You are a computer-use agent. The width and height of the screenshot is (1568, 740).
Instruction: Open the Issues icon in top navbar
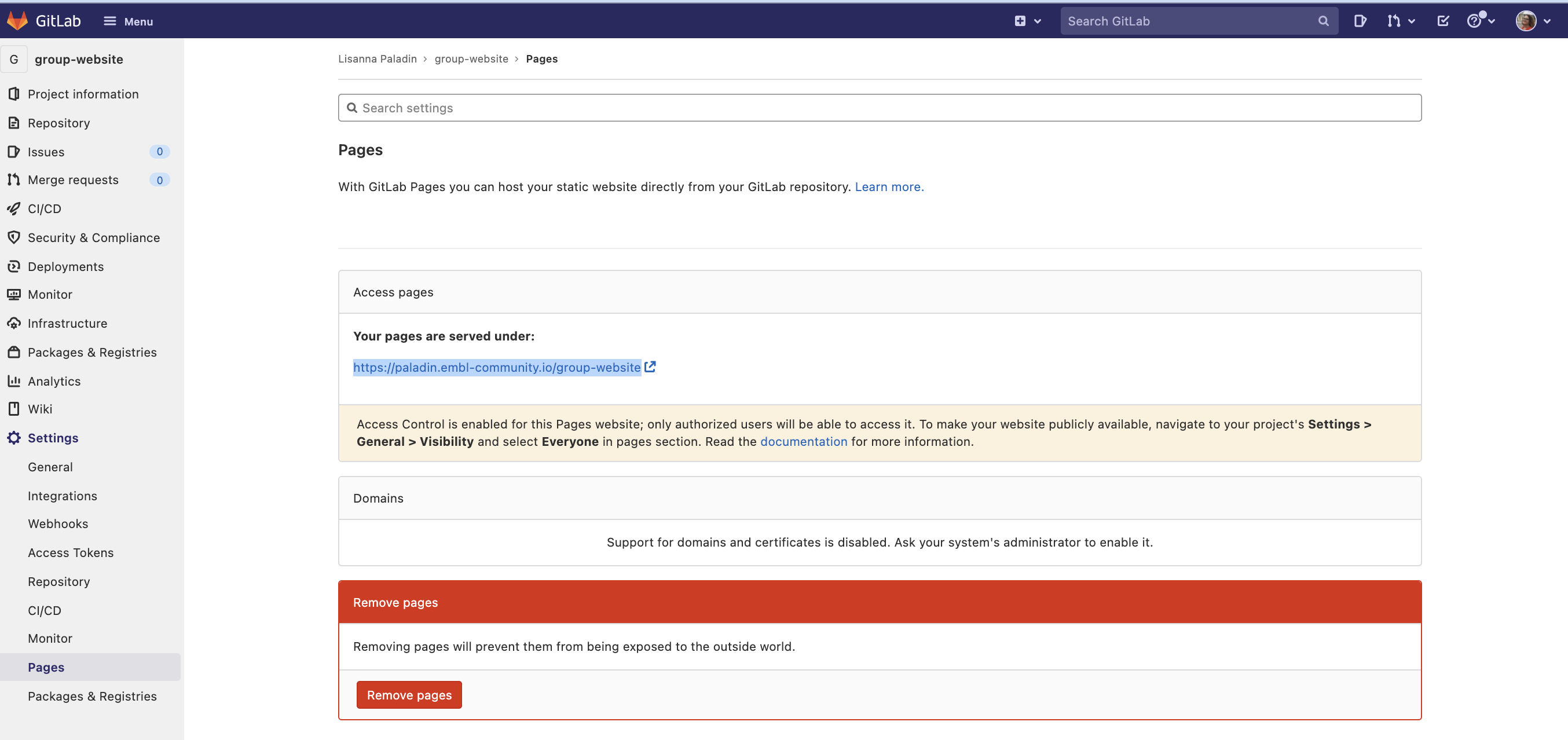pos(1360,21)
